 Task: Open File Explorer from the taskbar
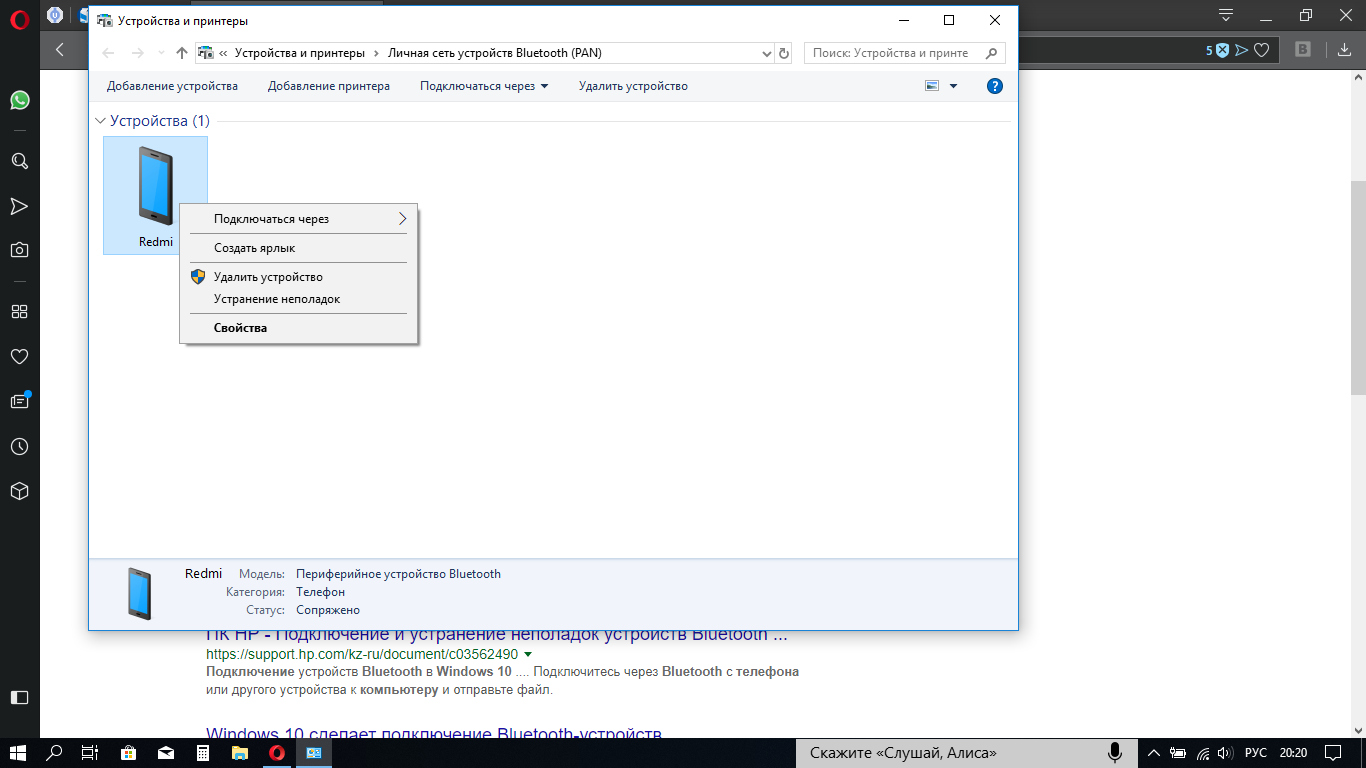(240, 753)
